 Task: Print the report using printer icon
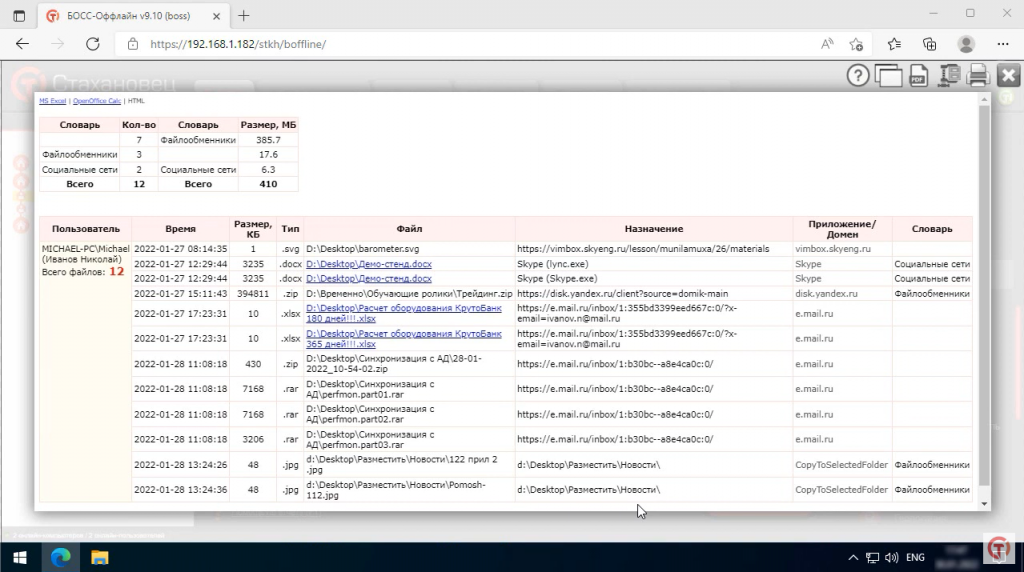(978, 76)
